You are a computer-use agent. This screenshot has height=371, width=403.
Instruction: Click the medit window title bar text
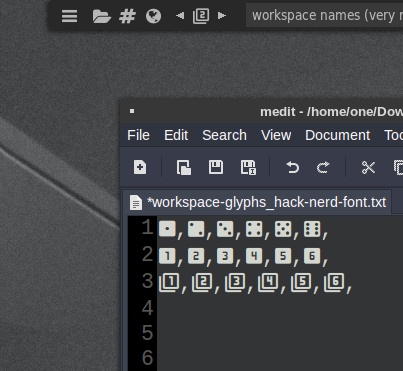(331, 112)
